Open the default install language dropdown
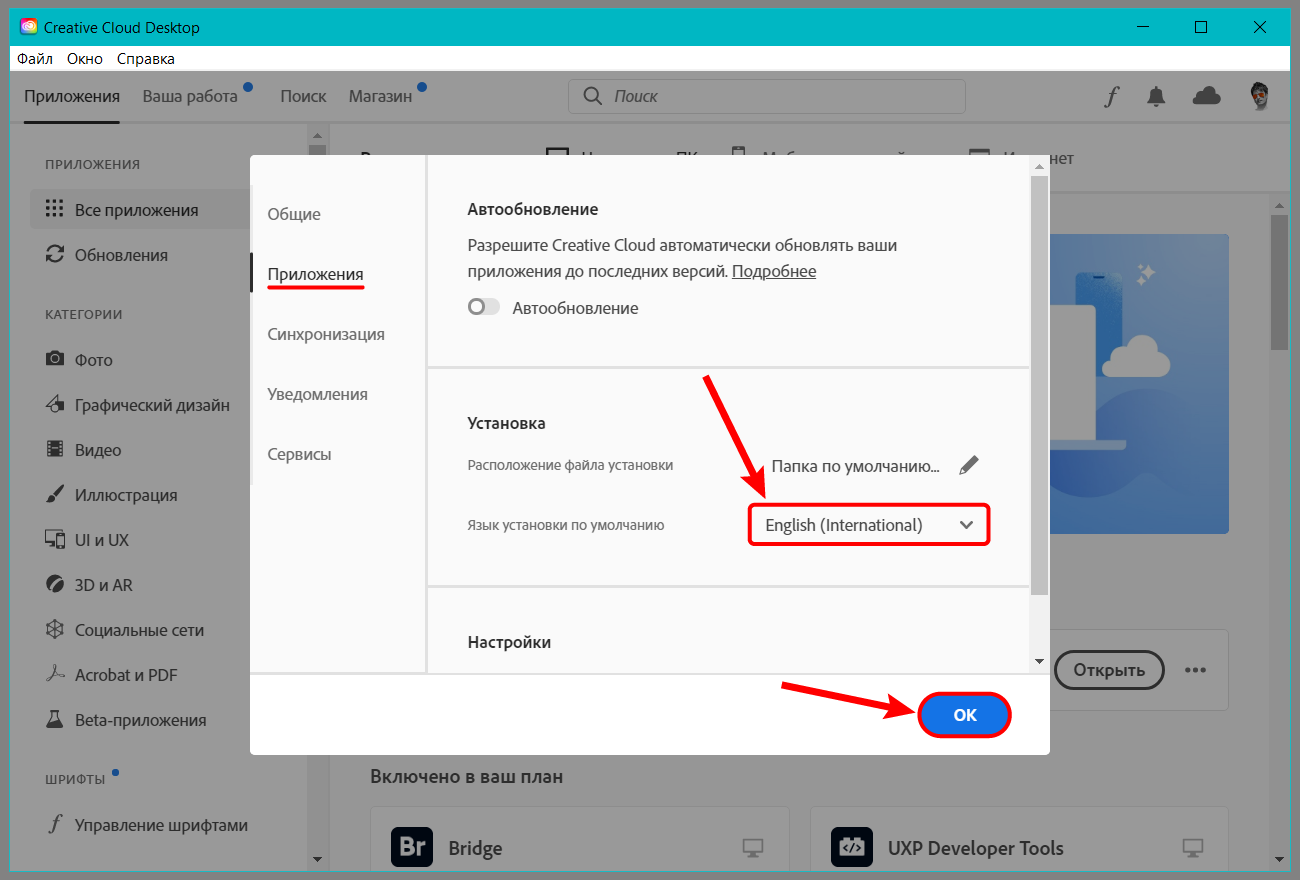The image size is (1300, 880). (869, 525)
